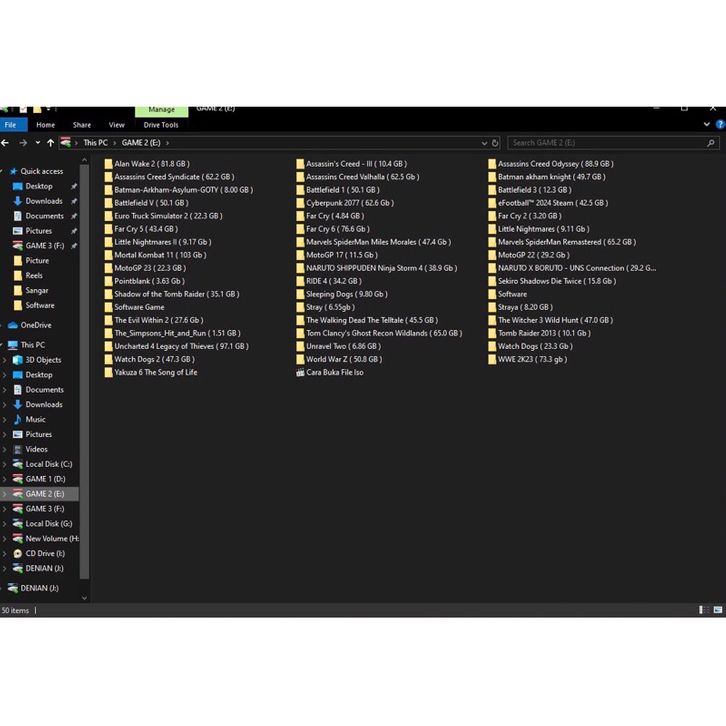Viewport: 726px width, 726px height.
Task: Select the Manage contextual tab
Action: click(x=162, y=111)
